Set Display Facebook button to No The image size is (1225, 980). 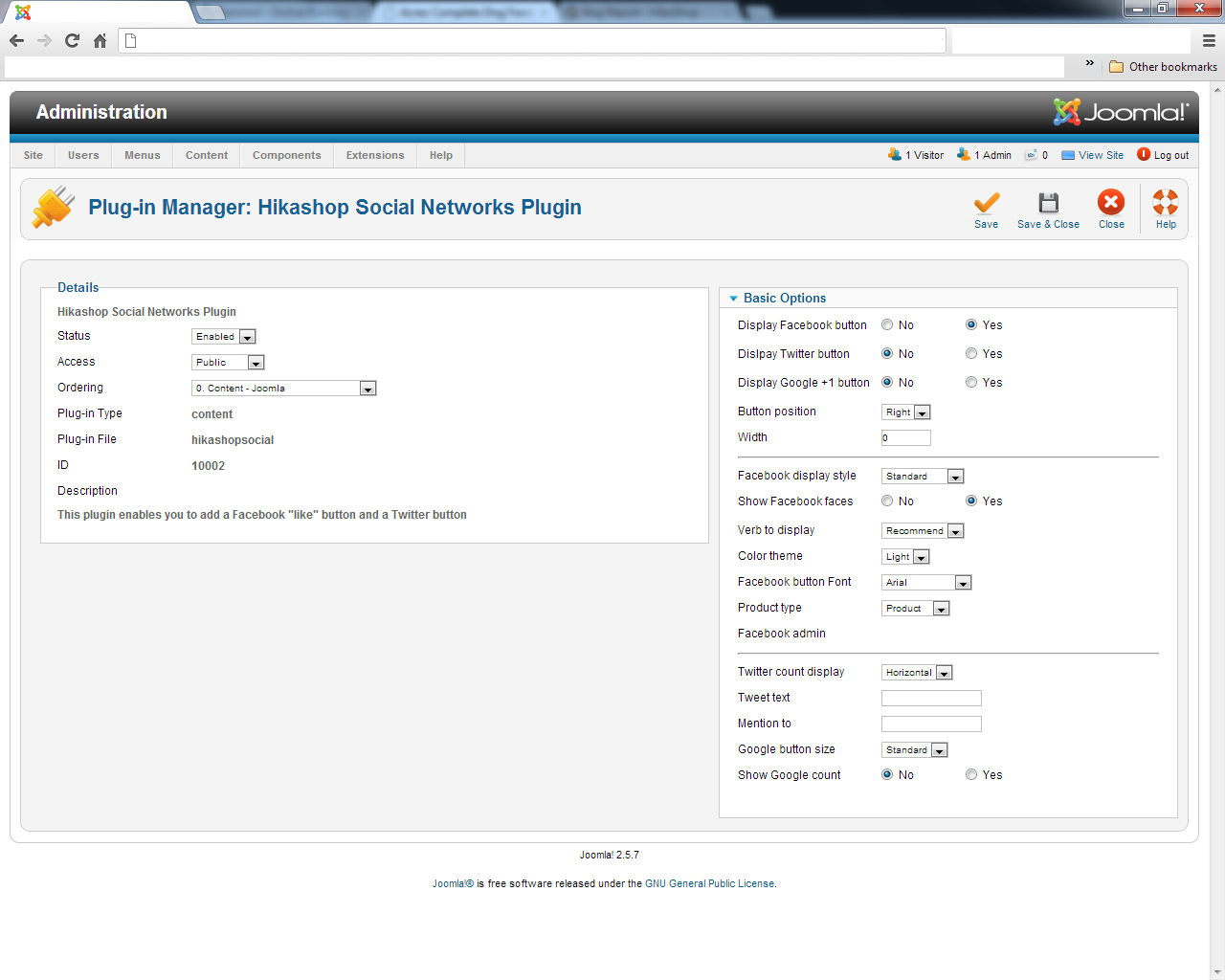887,325
